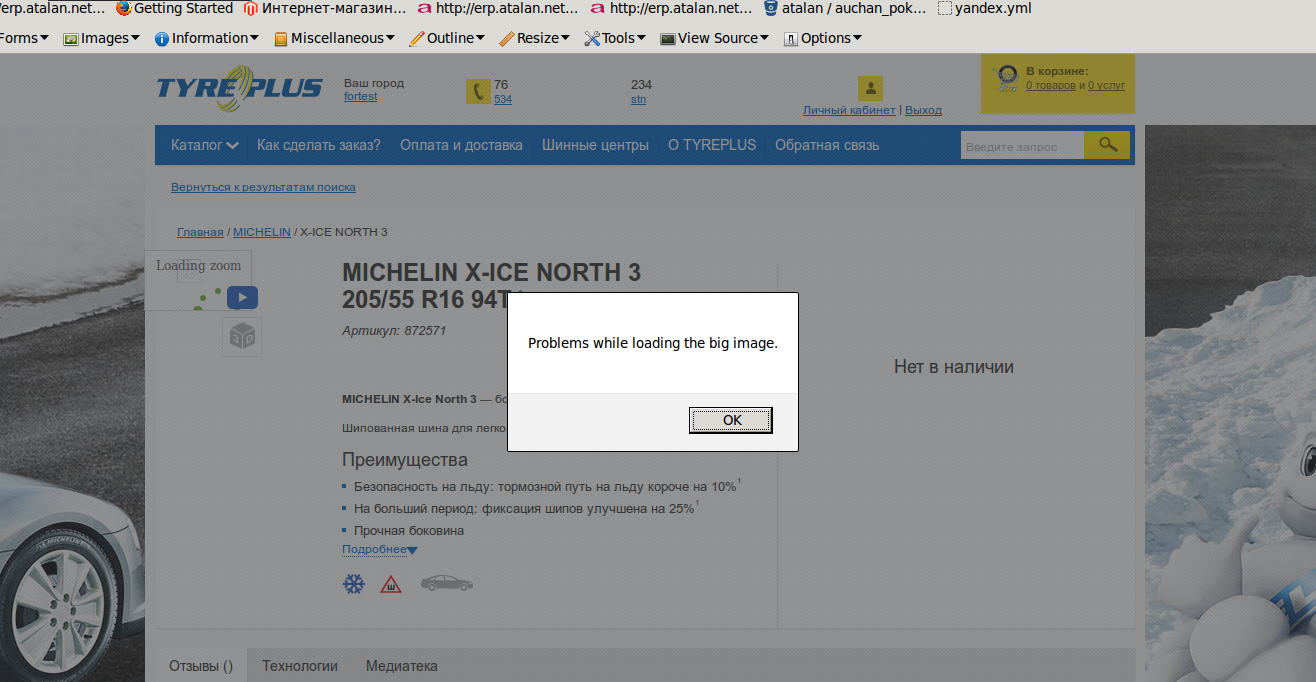Expand the Resize developer toolbar menu

(535, 38)
